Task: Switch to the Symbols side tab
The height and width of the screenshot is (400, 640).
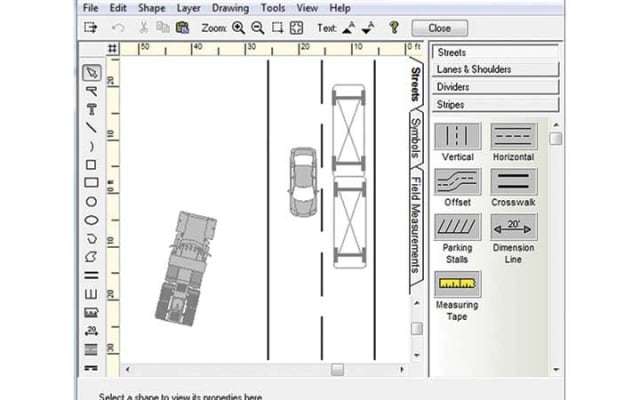Action: point(417,140)
